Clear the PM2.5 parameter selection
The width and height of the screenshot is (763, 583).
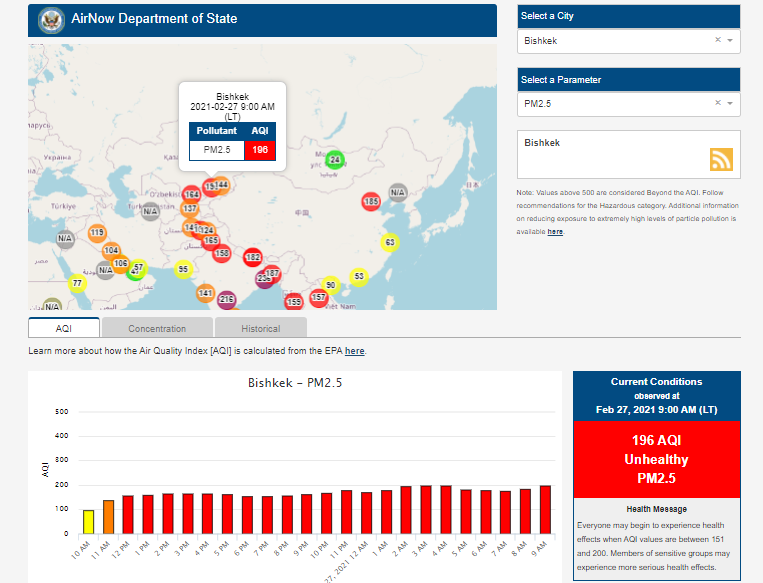717,103
